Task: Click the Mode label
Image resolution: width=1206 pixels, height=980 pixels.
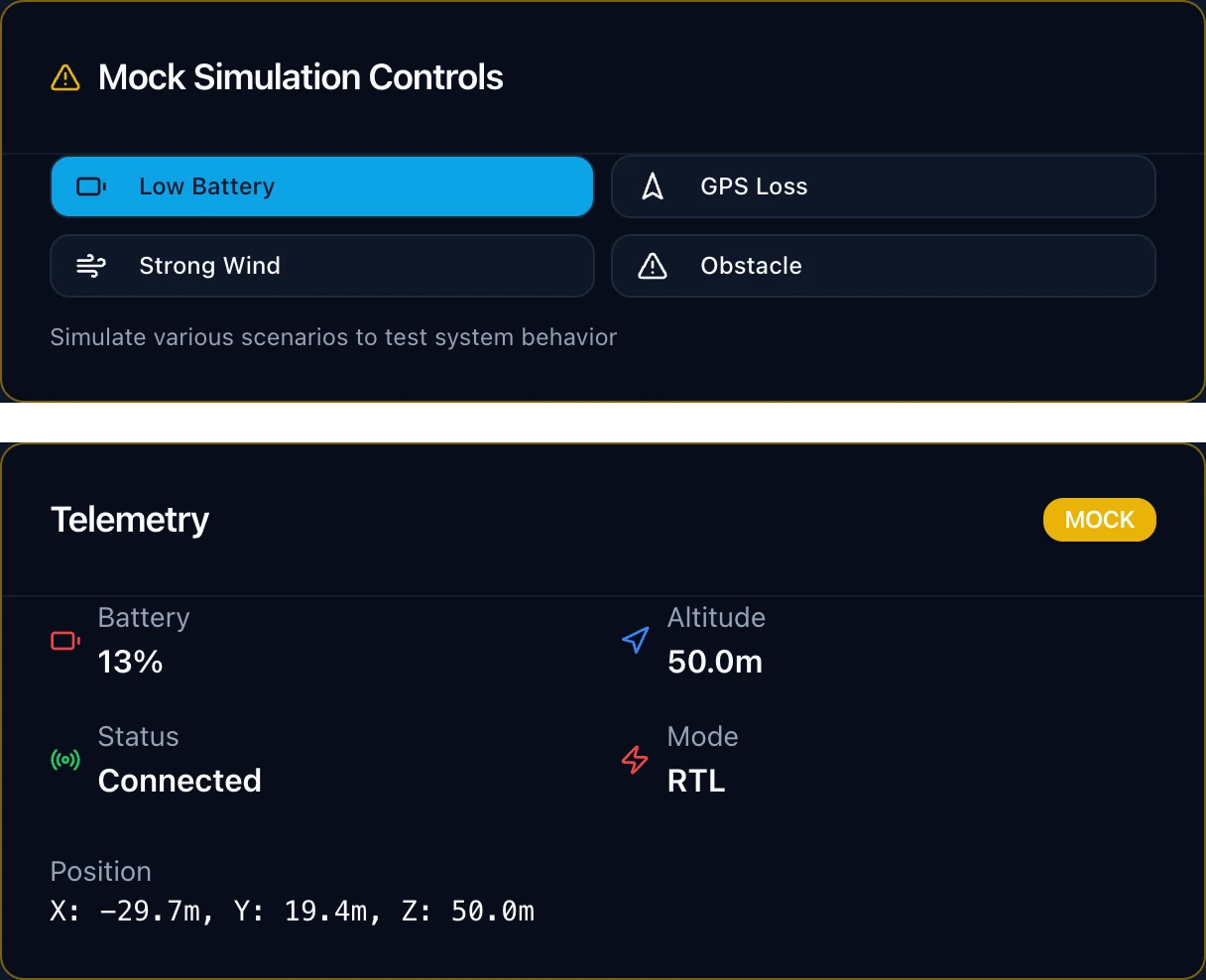Action: coord(702,736)
